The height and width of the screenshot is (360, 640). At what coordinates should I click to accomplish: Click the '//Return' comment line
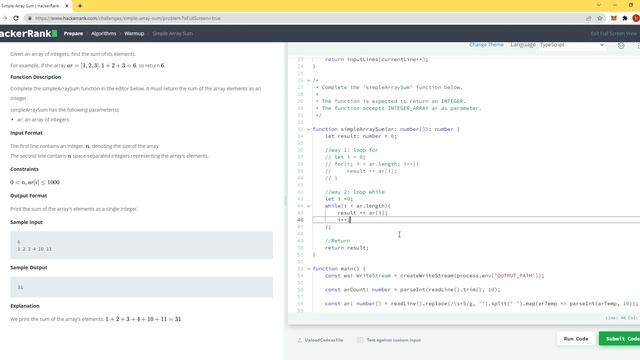pyautogui.click(x=338, y=241)
